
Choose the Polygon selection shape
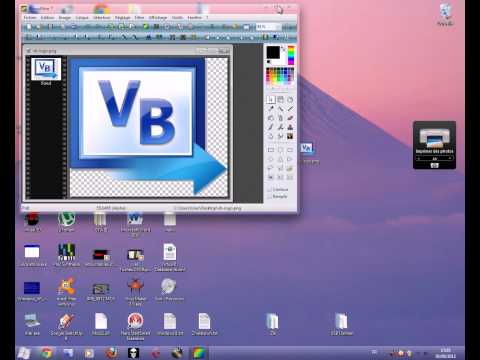(281, 168)
